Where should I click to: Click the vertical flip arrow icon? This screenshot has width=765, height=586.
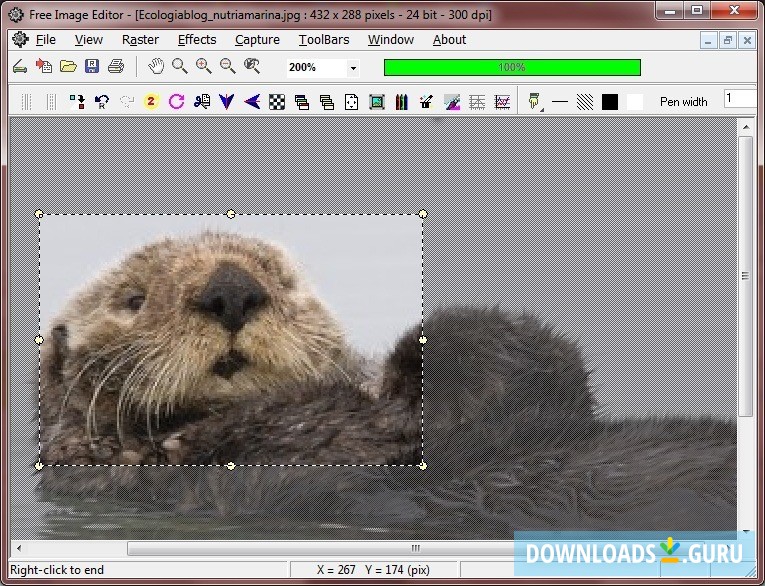(x=227, y=102)
